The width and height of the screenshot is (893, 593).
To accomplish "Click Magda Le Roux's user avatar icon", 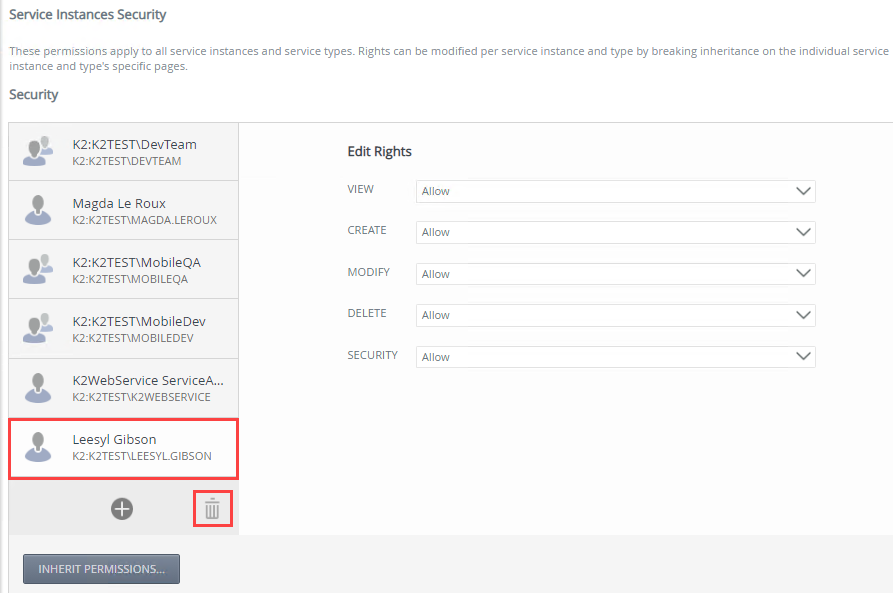I will click(39, 210).
